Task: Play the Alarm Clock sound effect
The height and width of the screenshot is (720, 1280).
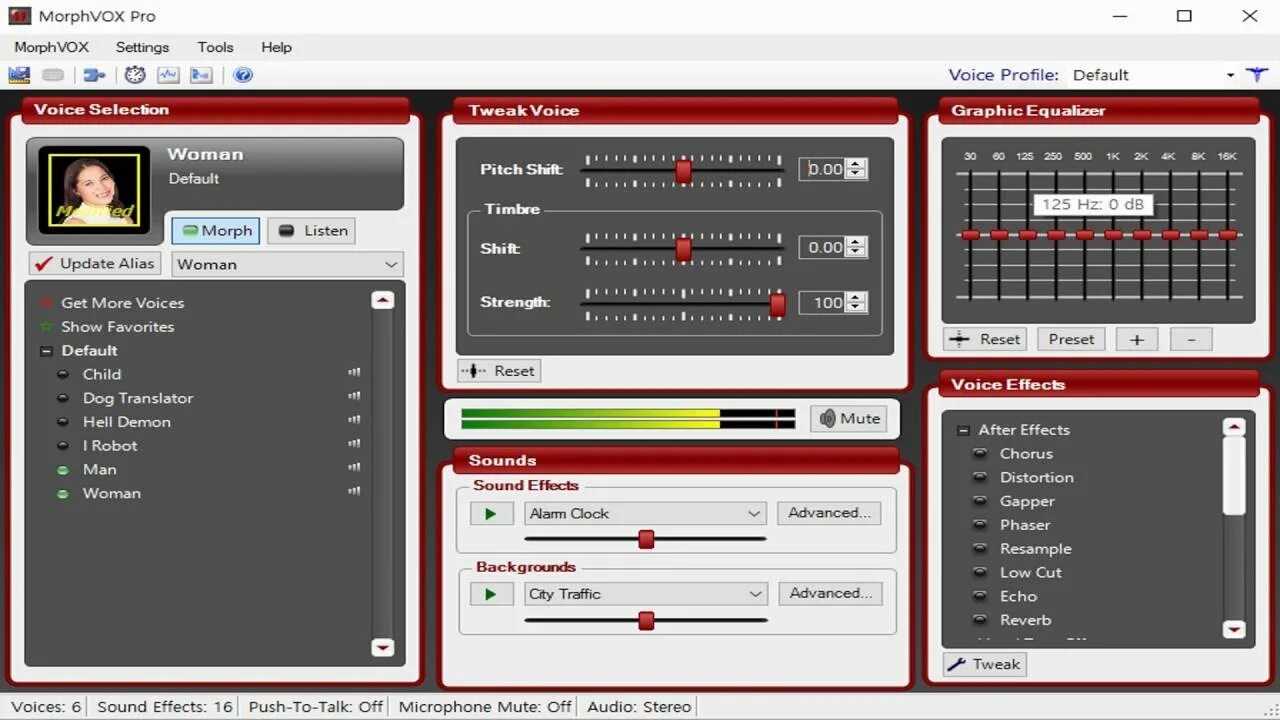Action: click(x=490, y=514)
